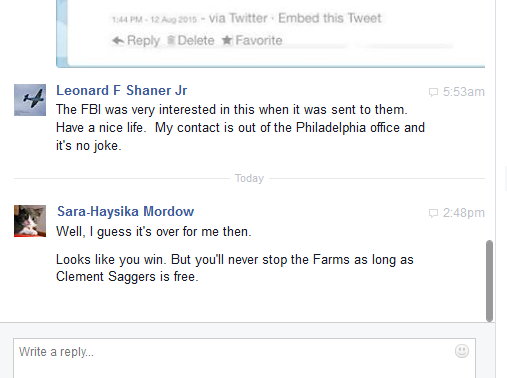Click the comment icon beside 2:48pm
507x378 pixels.
point(433,213)
